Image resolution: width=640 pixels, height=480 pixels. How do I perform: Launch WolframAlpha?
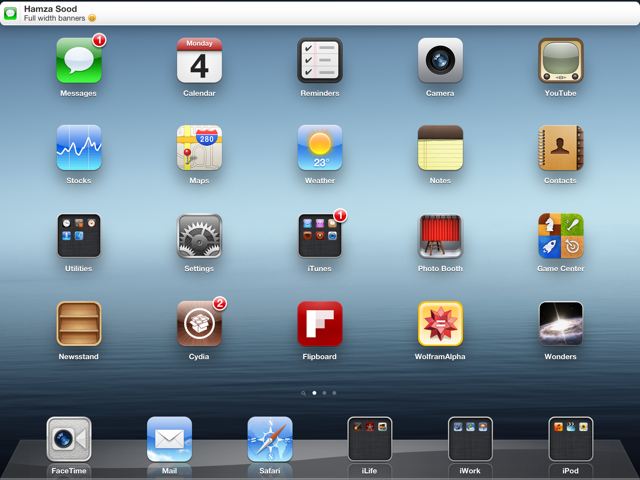440,324
